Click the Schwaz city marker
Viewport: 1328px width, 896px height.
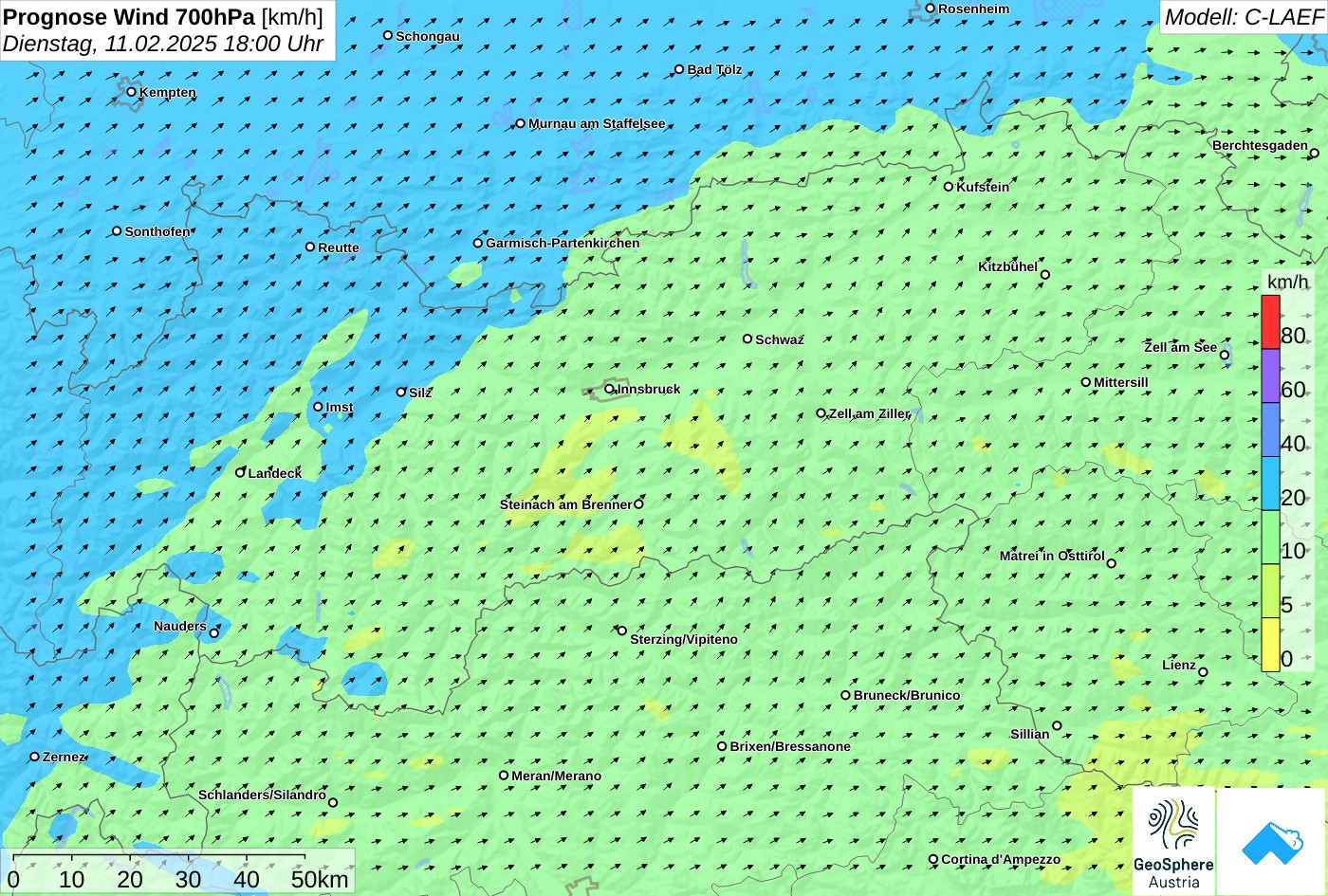747,338
